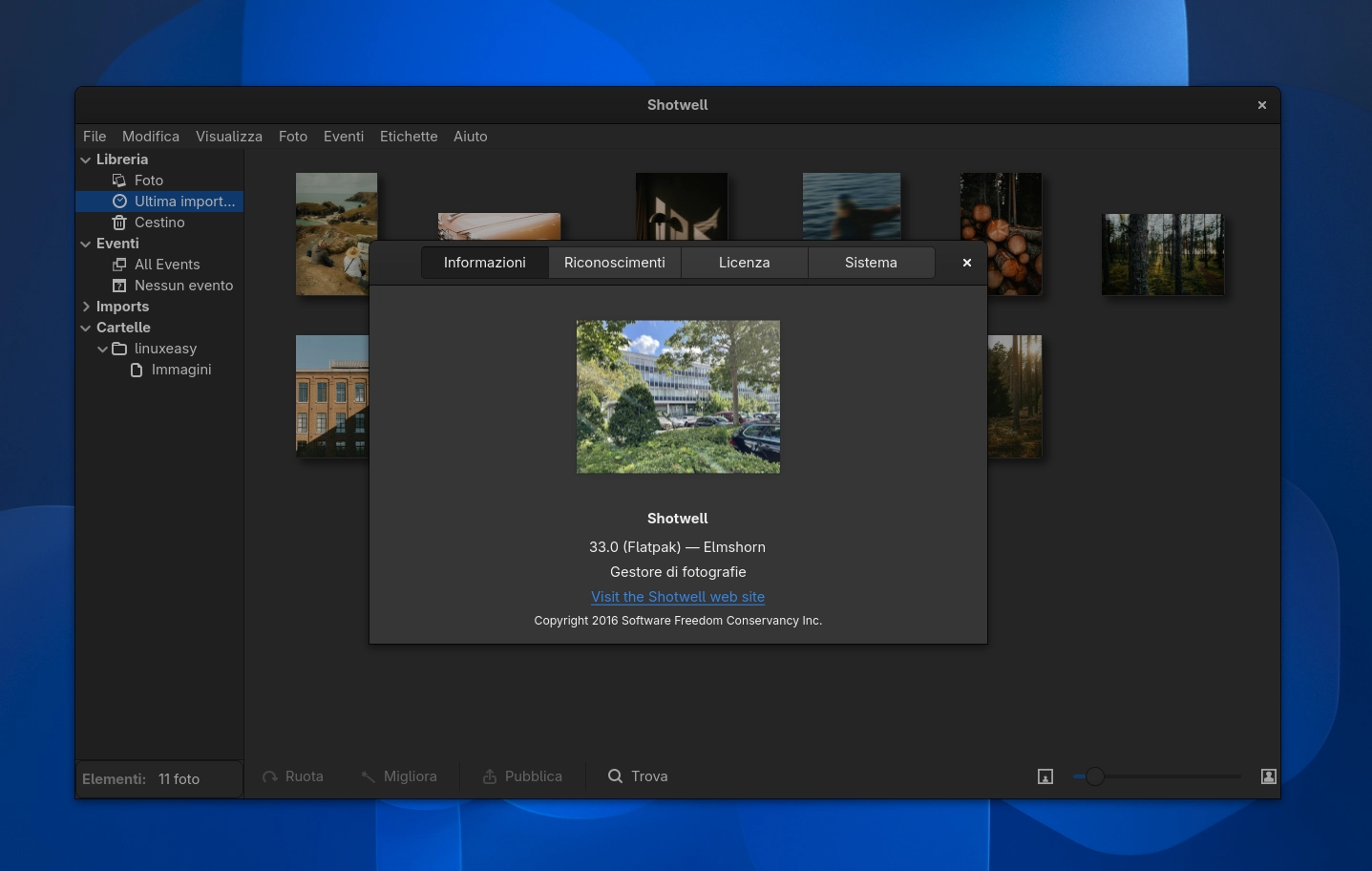Collapse the Cartelle section
The width and height of the screenshot is (1372, 871).
86,328
